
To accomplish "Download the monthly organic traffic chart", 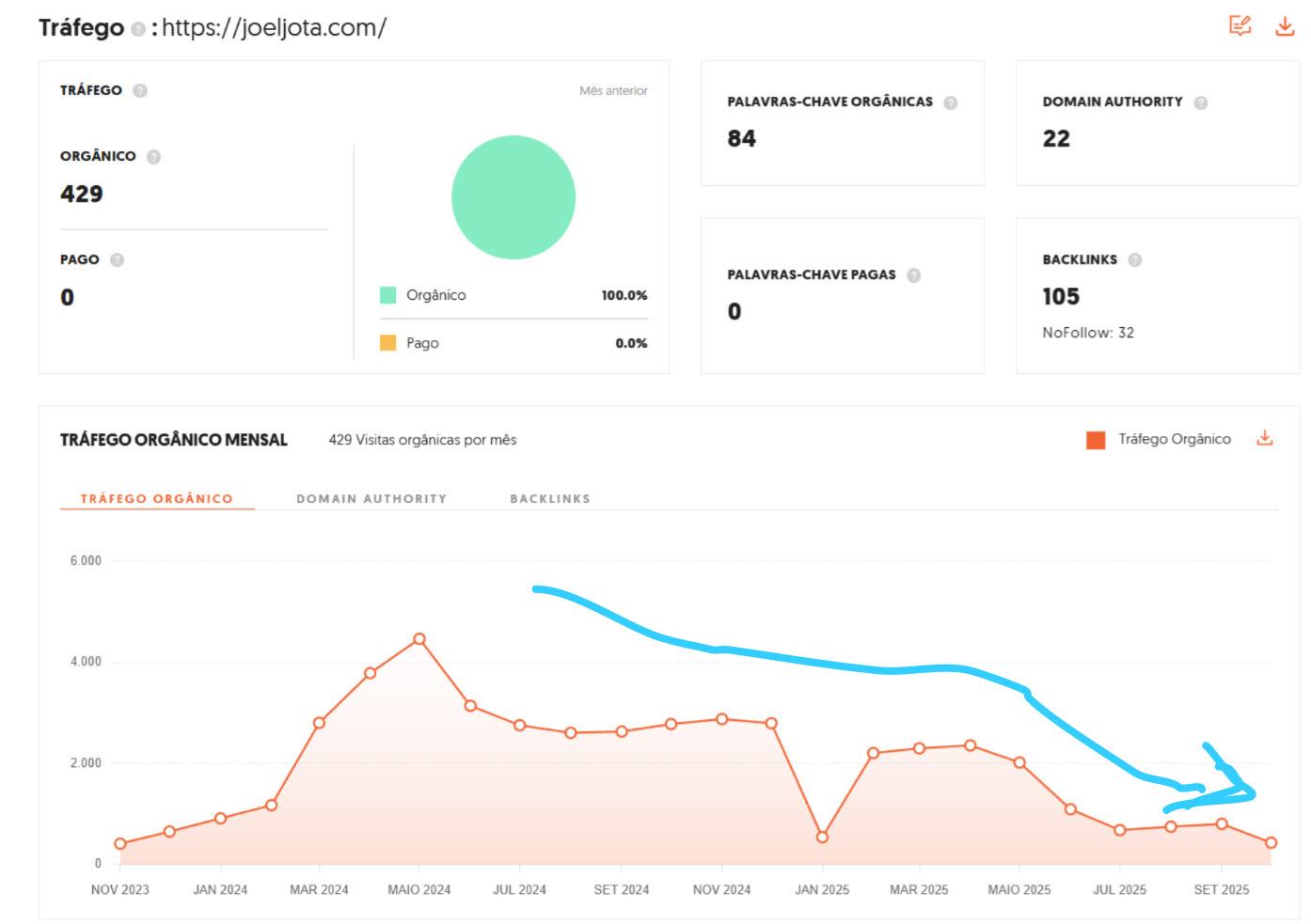I will (1265, 438).
